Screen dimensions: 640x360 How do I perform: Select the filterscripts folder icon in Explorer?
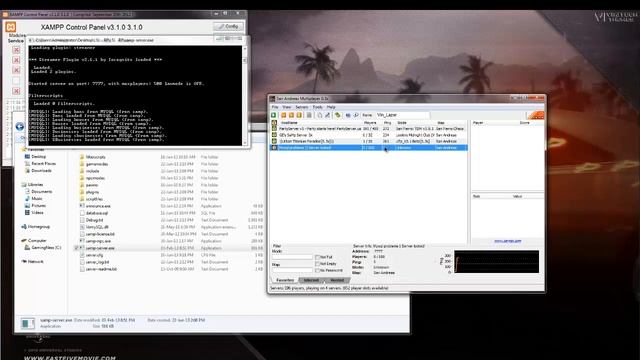[82, 157]
